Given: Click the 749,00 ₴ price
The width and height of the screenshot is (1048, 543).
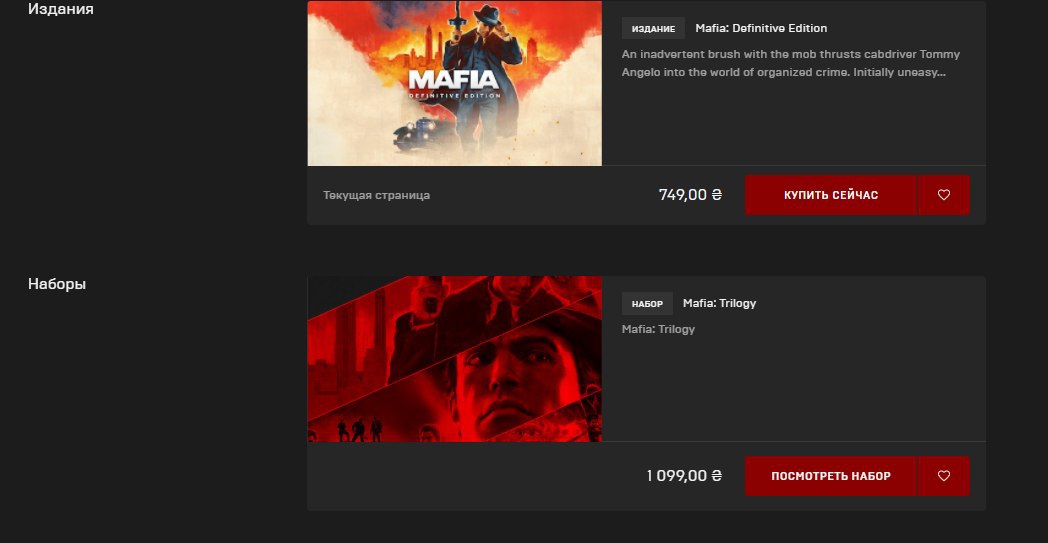Looking at the screenshot, I should (690, 195).
